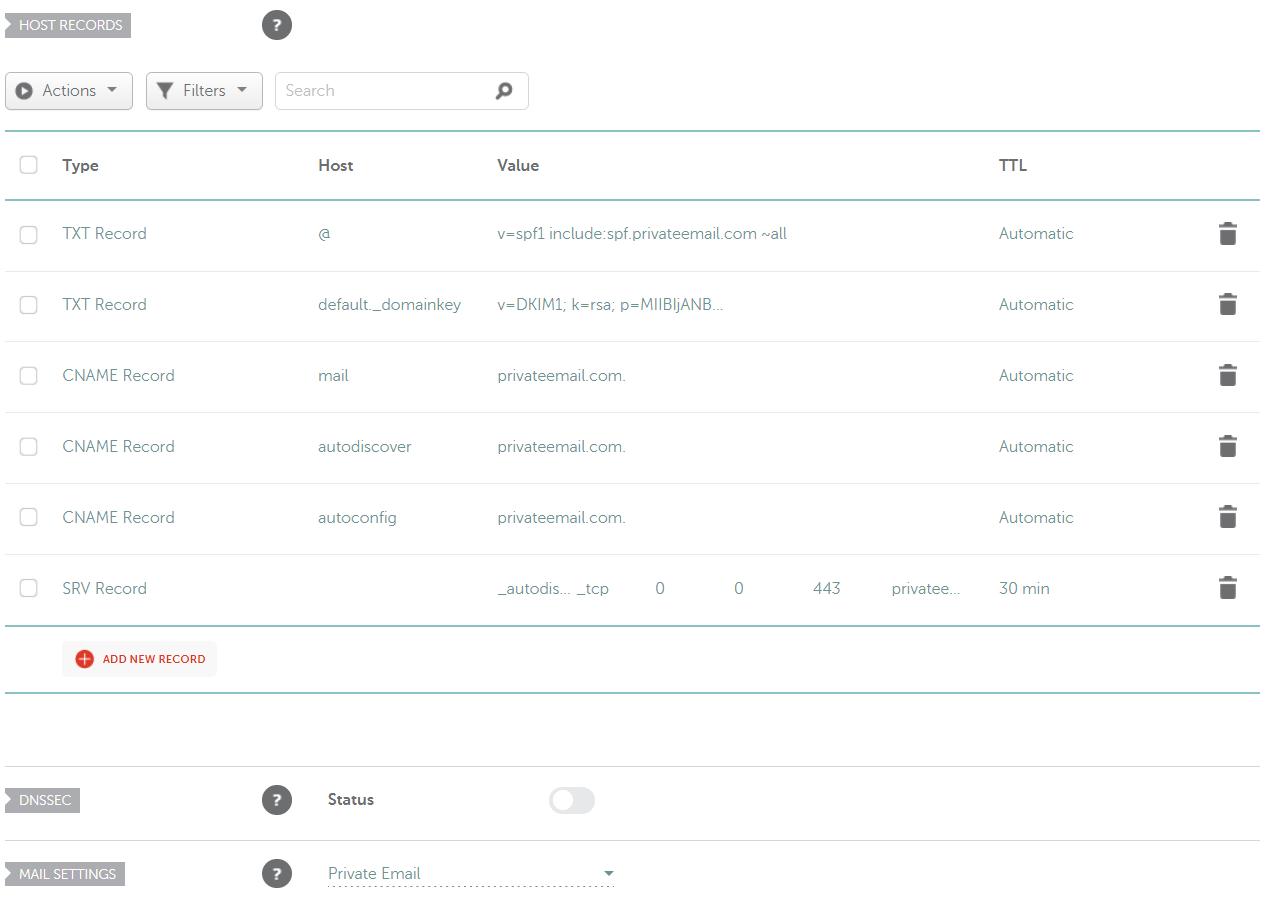Click the _tcp protocol value
Screen dimensions: 1288x912
click(x=593, y=589)
